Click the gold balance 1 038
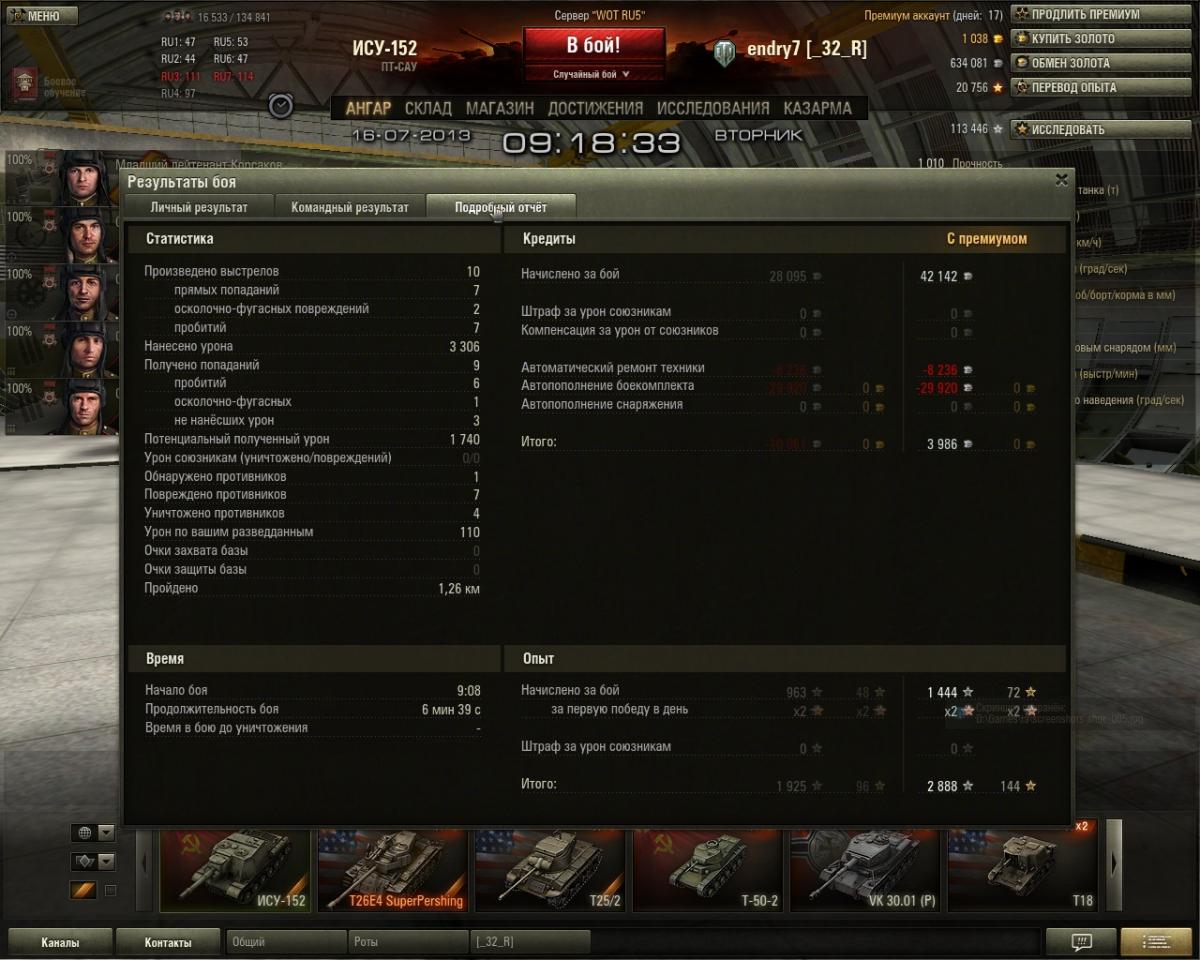This screenshot has height=960, width=1200. pos(975,39)
